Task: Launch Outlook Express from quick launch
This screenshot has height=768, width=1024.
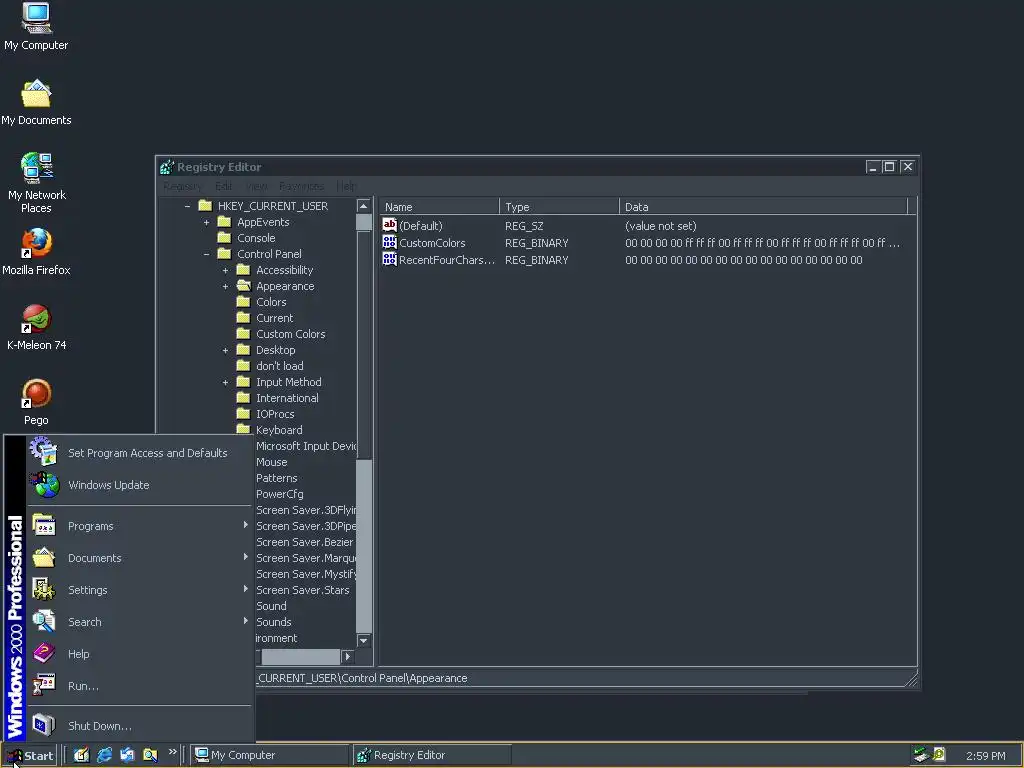Action: click(127, 755)
